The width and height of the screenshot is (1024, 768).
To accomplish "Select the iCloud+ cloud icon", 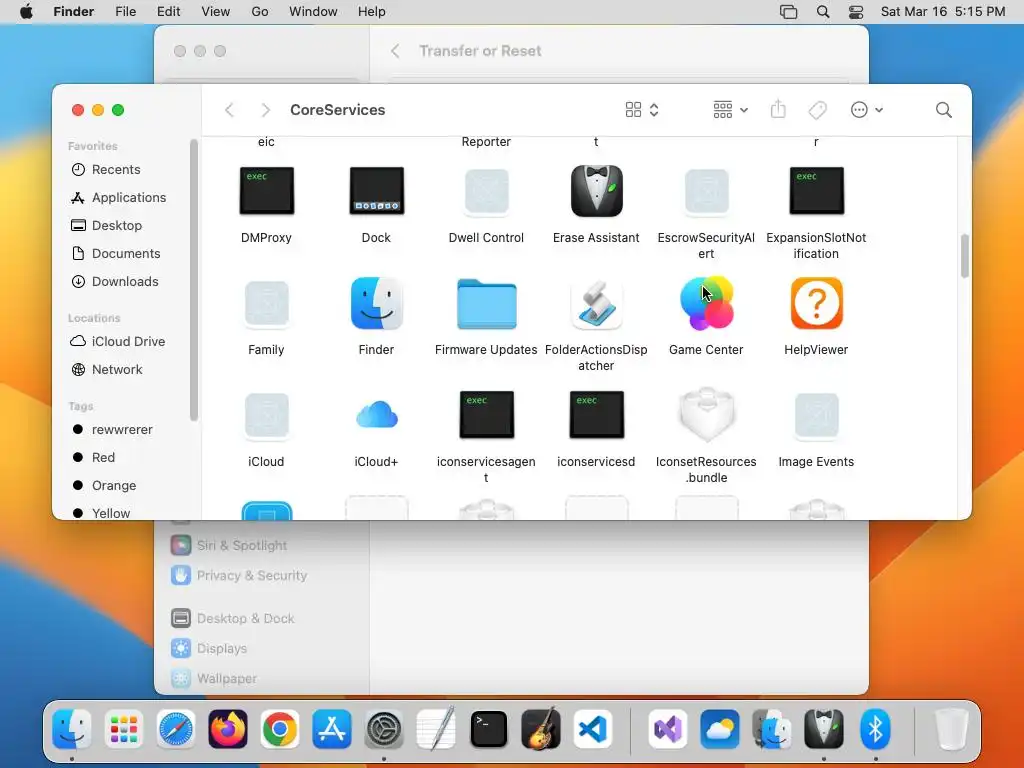I will pyautogui.click(x=376, y=415).
